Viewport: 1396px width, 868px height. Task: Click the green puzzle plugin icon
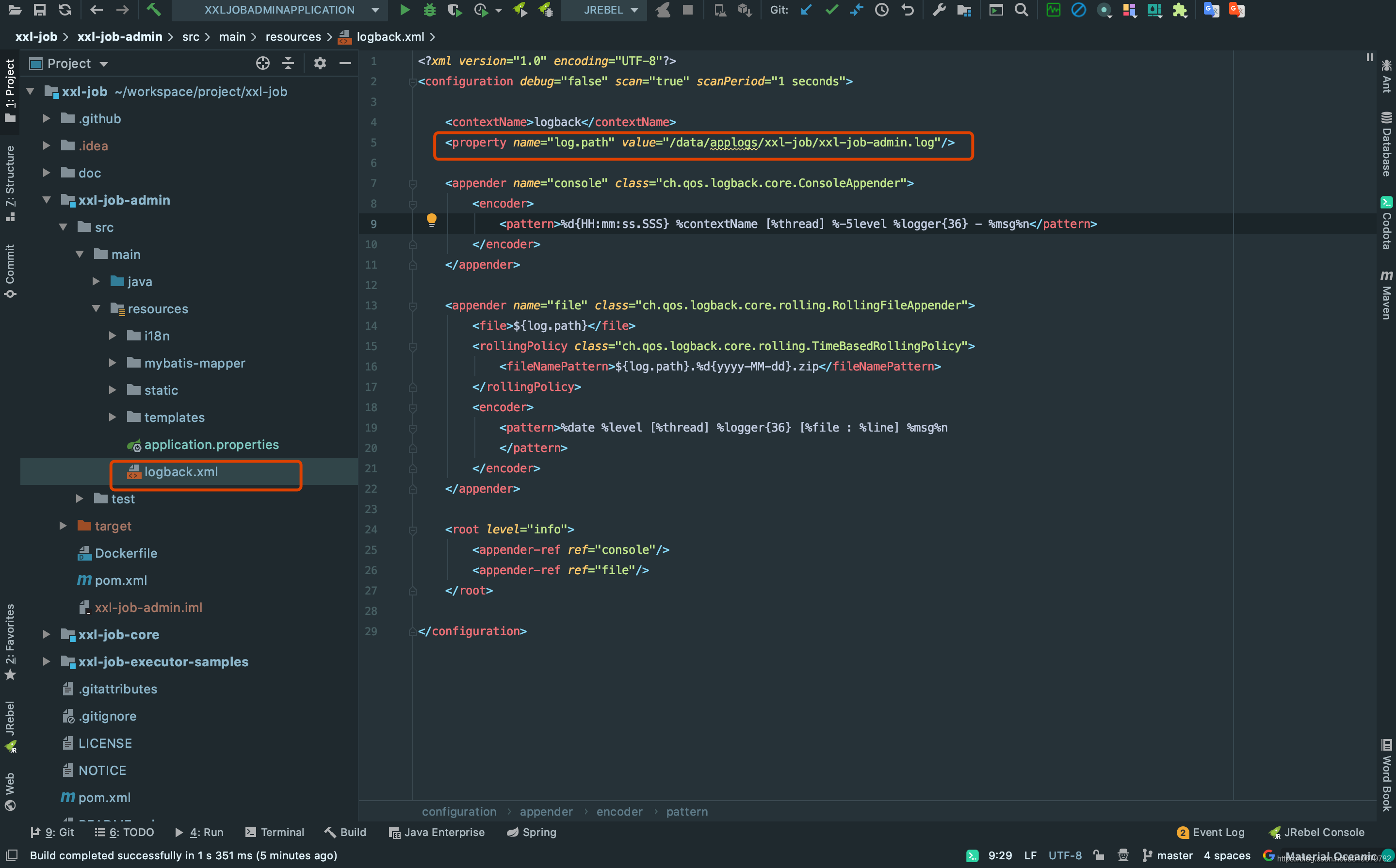1180,10
